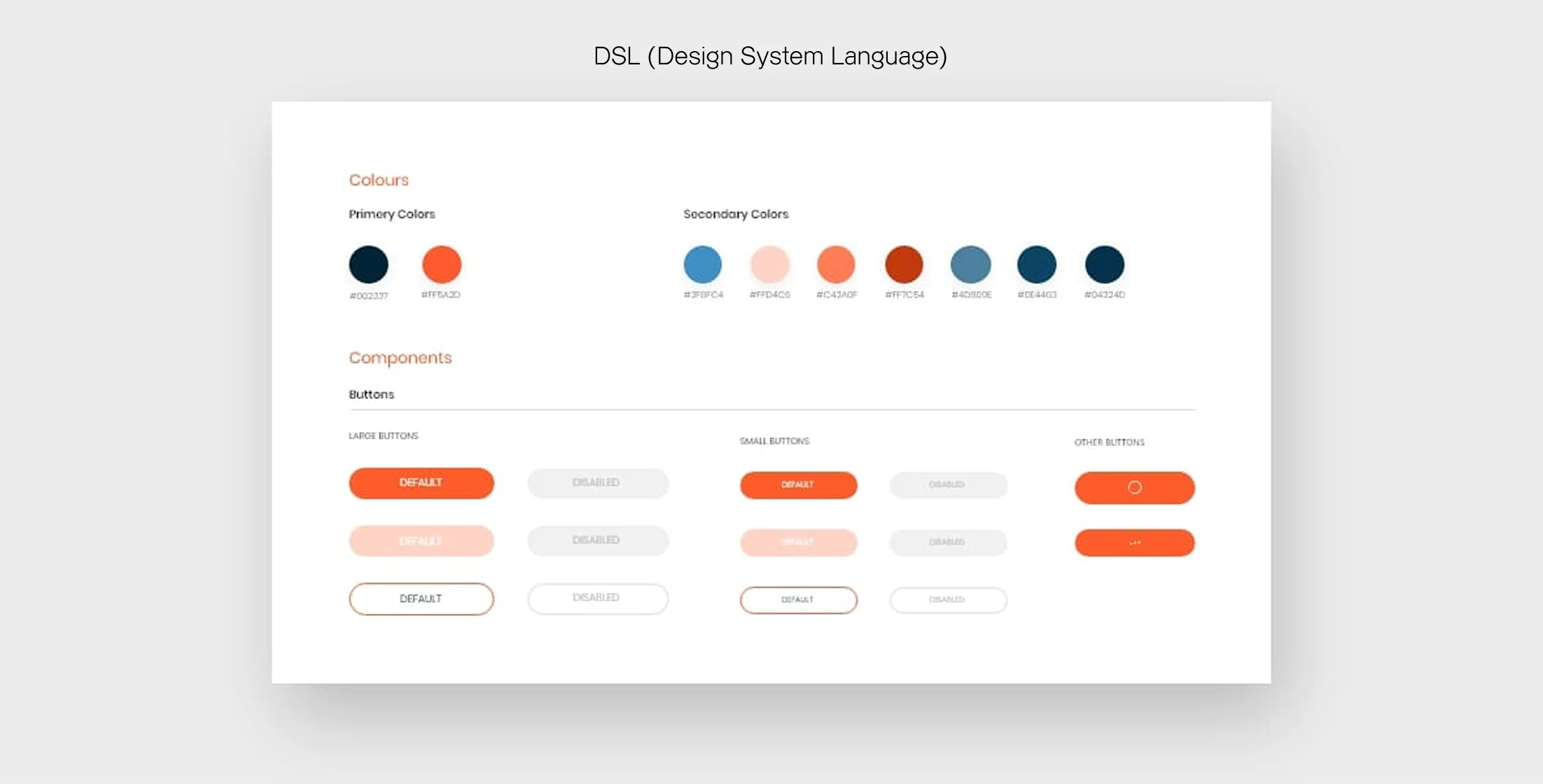Pick the muted steel blue secondary swatch
This screenshot has width=1543, height=784.
(970, 265)
